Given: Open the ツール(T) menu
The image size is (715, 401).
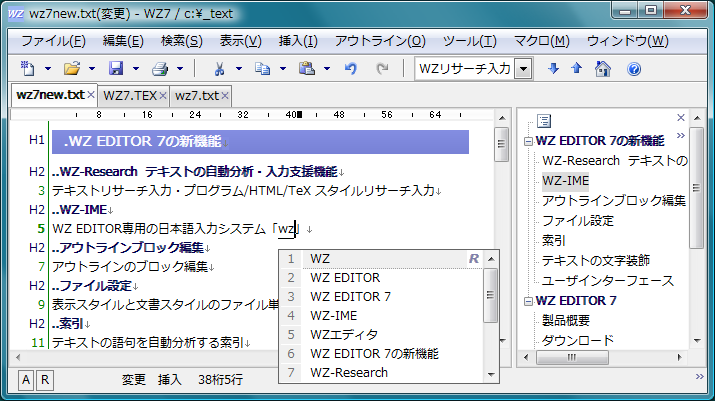Looking at the screenshot, I should [x=470, y=41].
